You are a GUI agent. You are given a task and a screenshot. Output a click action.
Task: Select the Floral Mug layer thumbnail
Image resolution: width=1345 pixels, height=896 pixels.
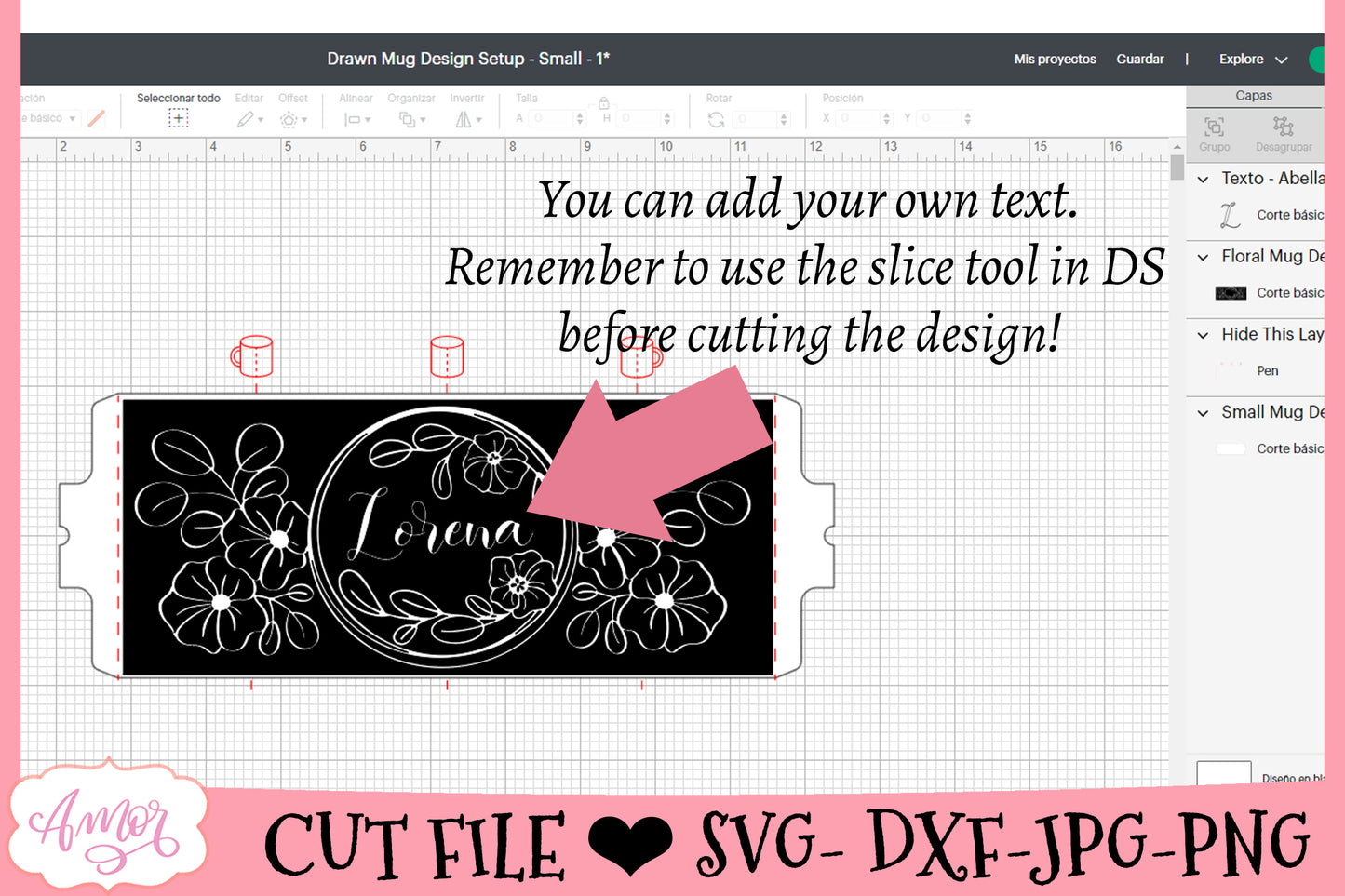pos(1231,293)
